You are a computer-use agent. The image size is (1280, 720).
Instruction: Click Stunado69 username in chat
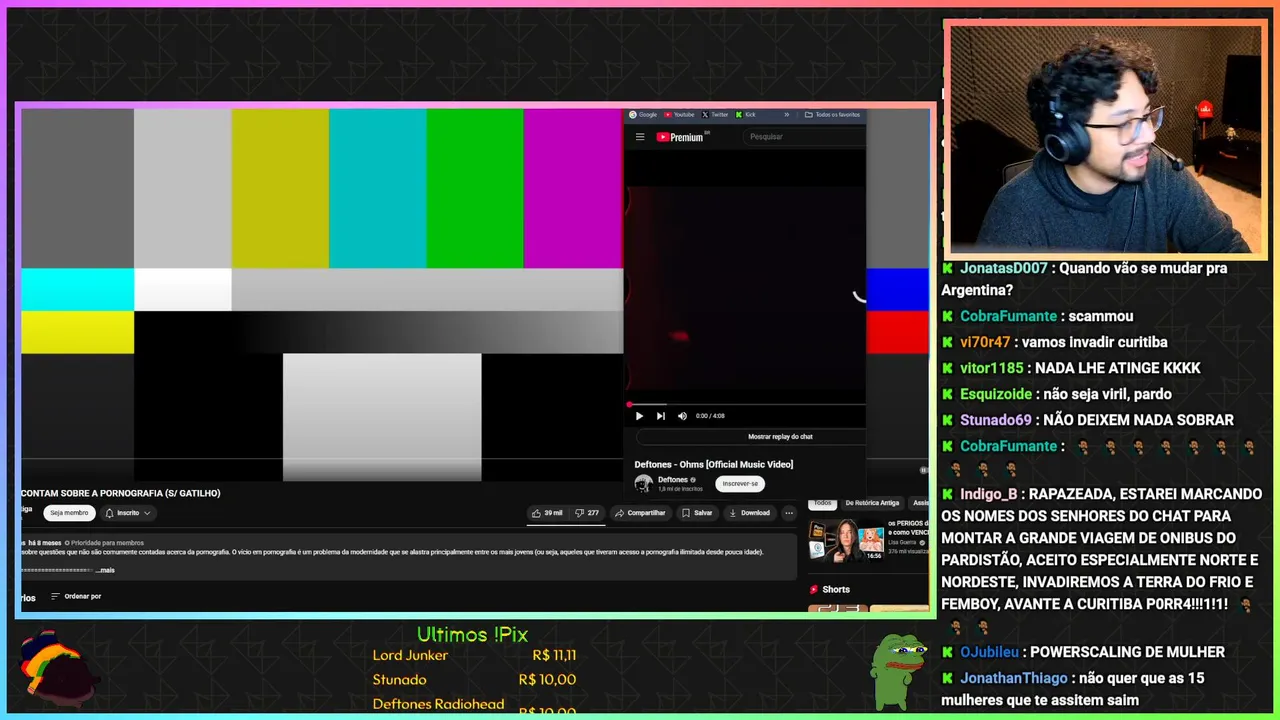click(996, 420)
